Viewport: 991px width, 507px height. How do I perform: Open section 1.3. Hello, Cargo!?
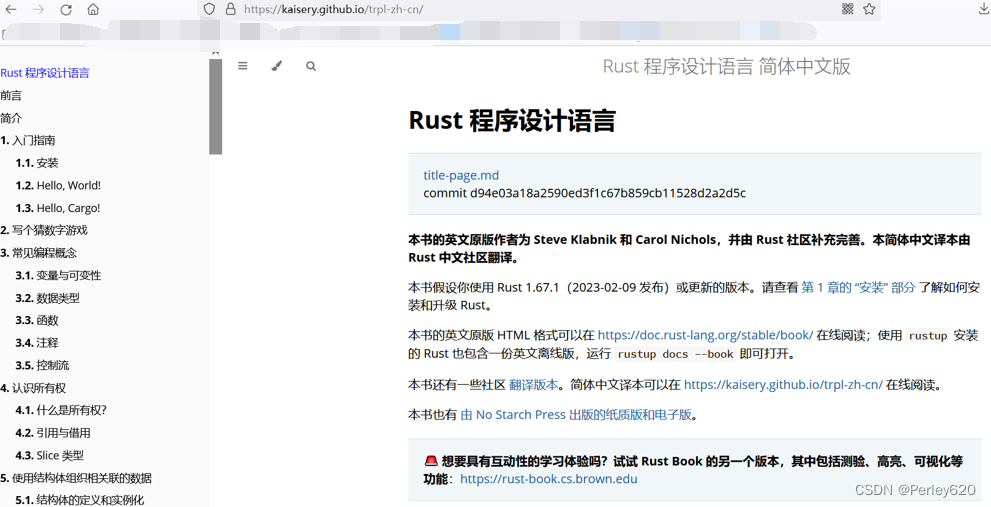click(x=58, y=208)
